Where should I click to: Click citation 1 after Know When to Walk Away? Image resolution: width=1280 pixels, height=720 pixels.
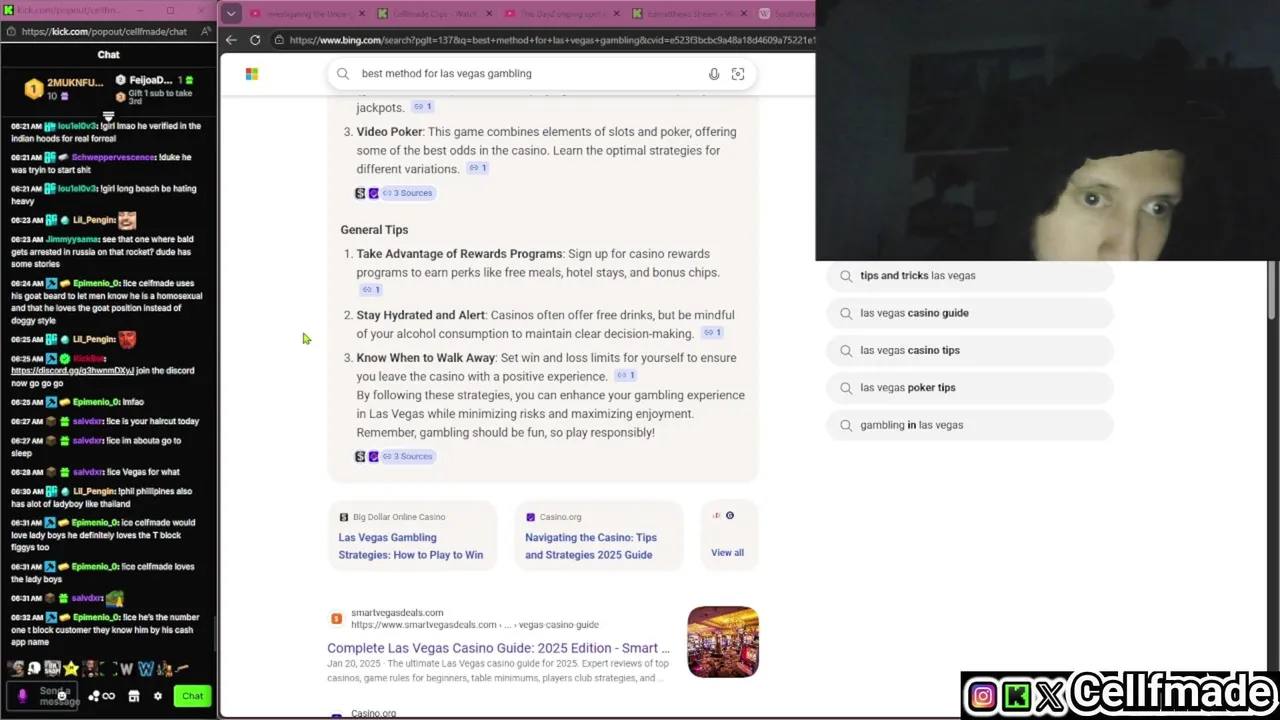[x=625, y=376]
